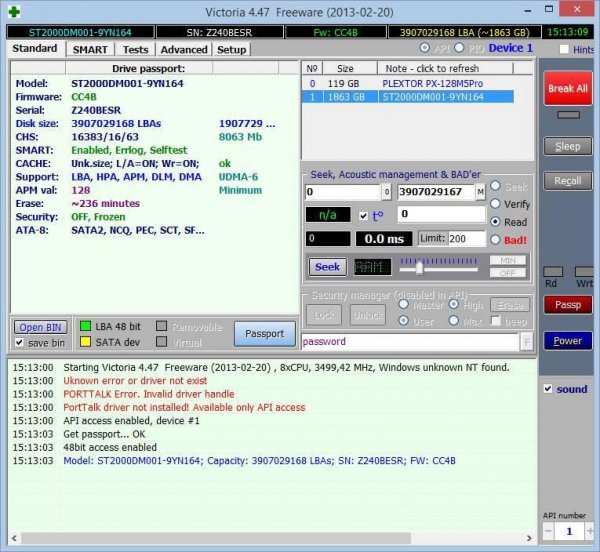Click the Unlock button in Security manager
The height and width of the screenshot is (552, 600).
(x=368, y=315)
